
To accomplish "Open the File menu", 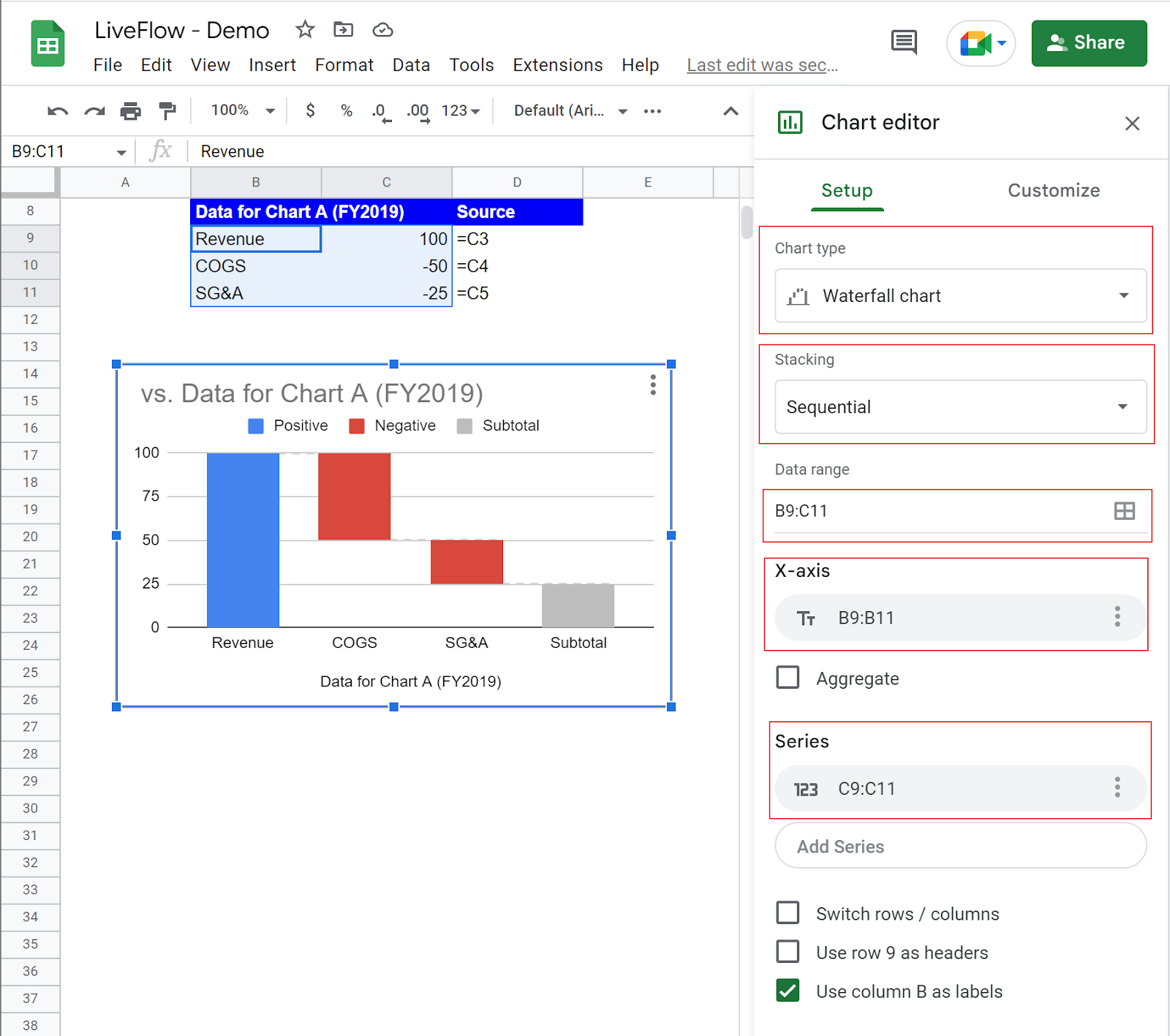I will click(x=107, y=65).
